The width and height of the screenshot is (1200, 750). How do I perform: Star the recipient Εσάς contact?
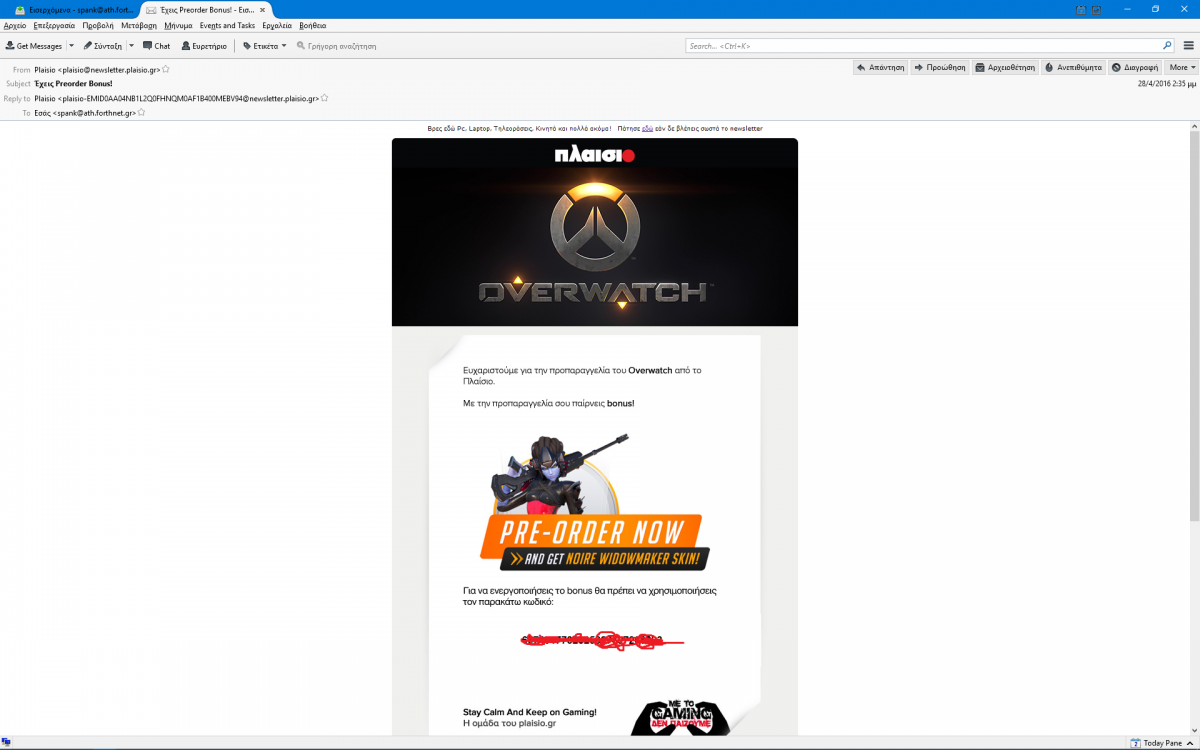[x=141, y=113]
